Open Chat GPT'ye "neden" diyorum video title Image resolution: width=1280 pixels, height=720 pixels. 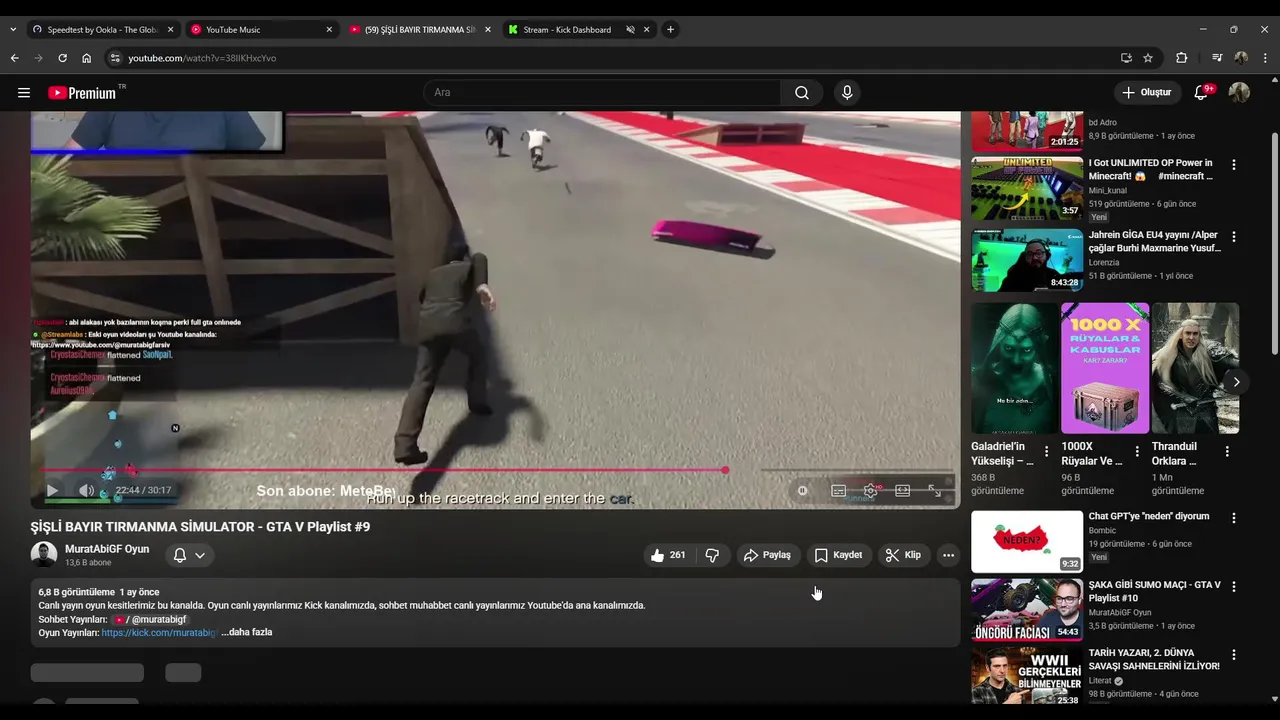pyautogui.click(x=1149, y=517)
